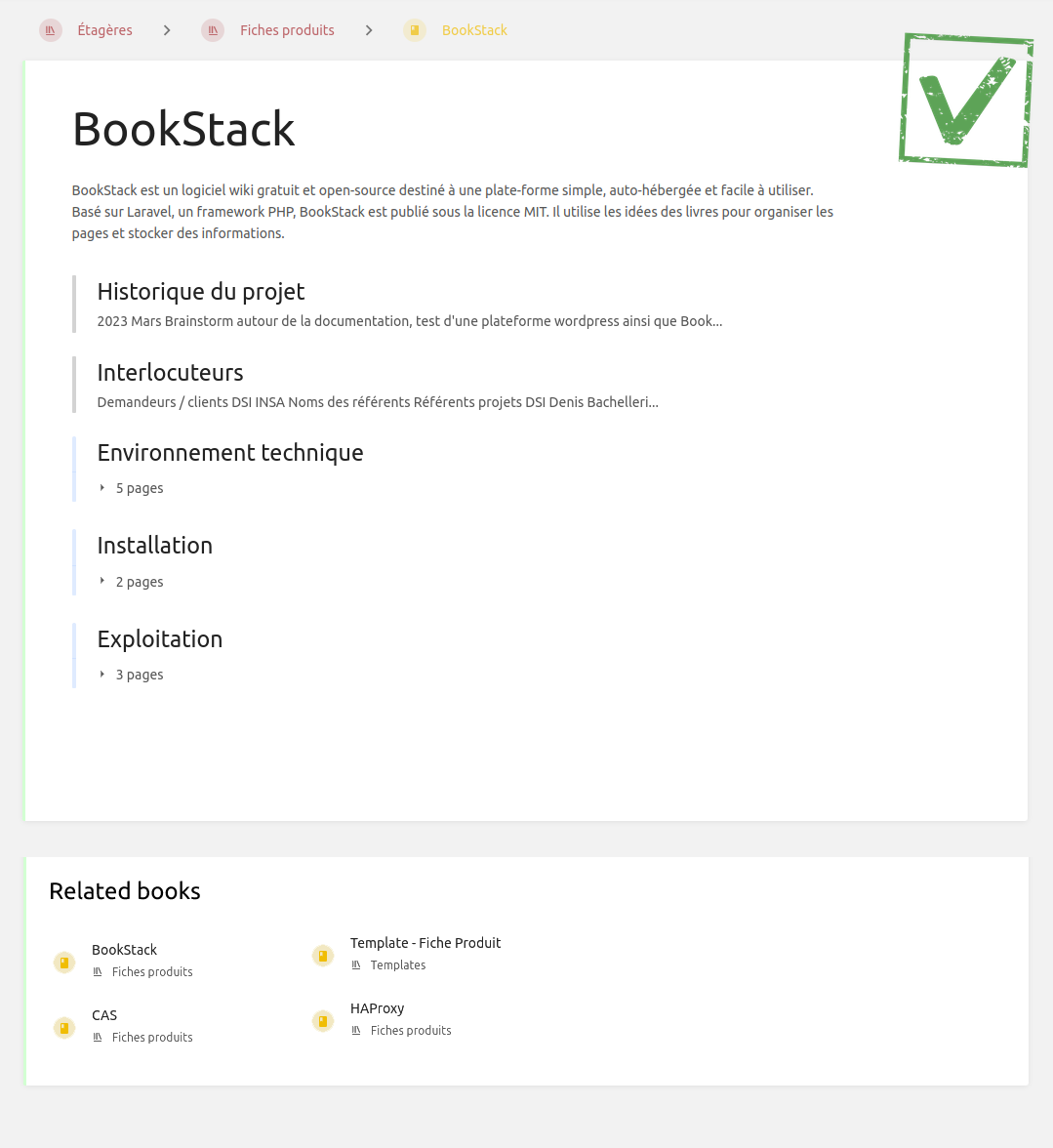The width and height of the screenshot is (1053, 1148).
Task: Click the shelf icon under HAProxy labeled Fiches produits
Action: (x=355, y=1030)
